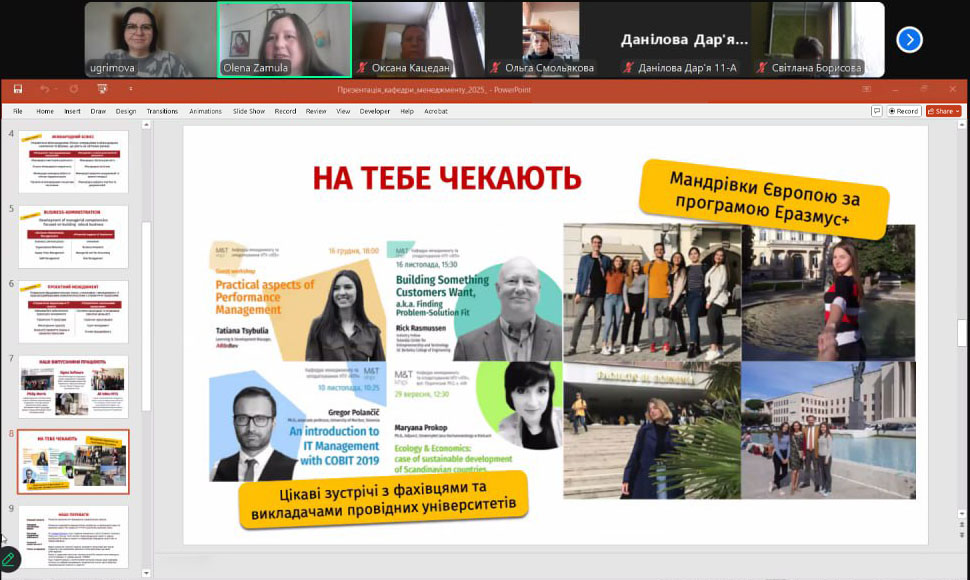Select slide 5 Business Administration thumbnail

(x=73, y=237)
